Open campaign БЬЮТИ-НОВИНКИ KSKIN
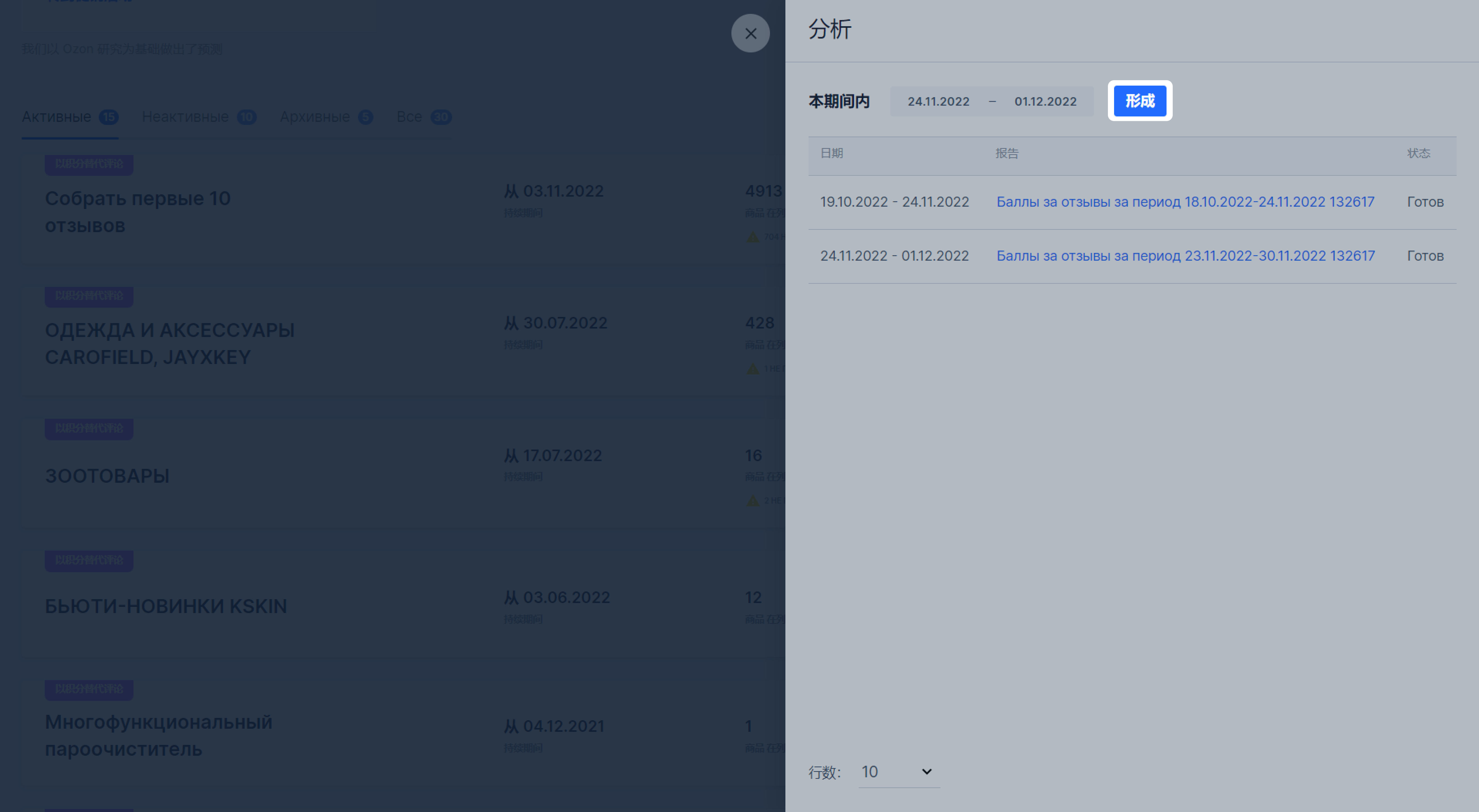The image size is (1479, 812). click(166, 606)
